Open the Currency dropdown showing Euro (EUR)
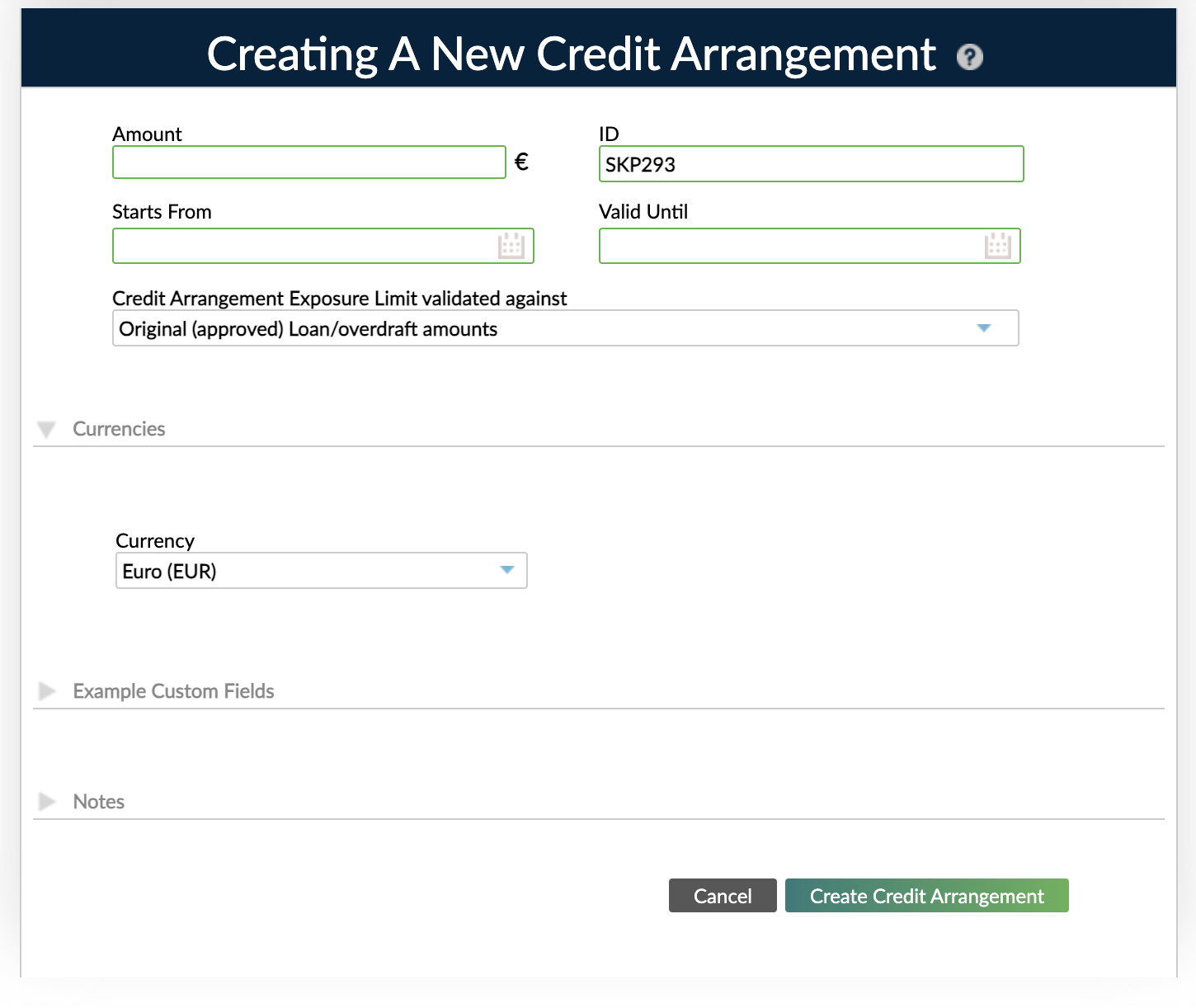1196x1008 pixels. coord(321,570)
